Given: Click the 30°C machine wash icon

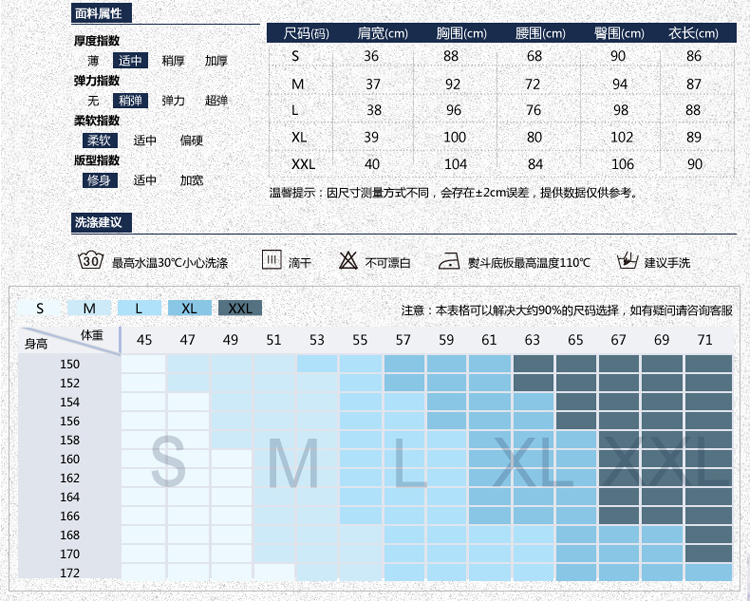Looking at the screenshot, I should point(91,262).
